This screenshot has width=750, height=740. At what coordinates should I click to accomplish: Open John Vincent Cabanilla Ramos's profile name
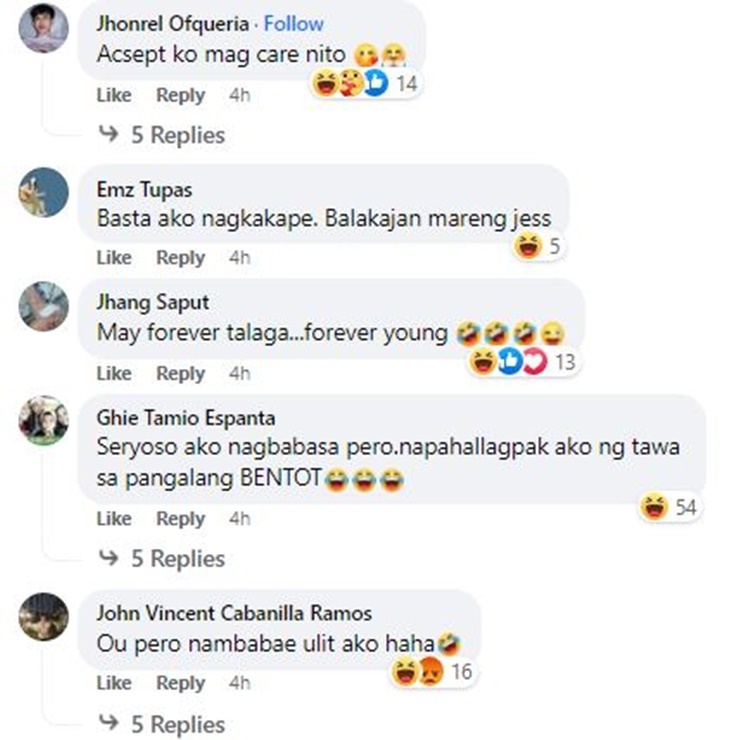click(x=234, y=613)
